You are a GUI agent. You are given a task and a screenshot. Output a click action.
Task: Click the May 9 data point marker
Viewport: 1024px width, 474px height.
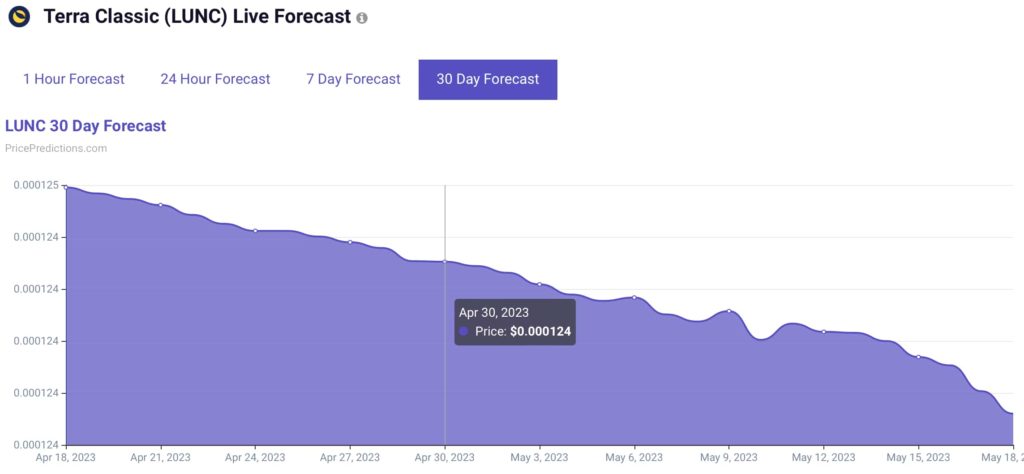pyautogui.click(x=729, y=311)
